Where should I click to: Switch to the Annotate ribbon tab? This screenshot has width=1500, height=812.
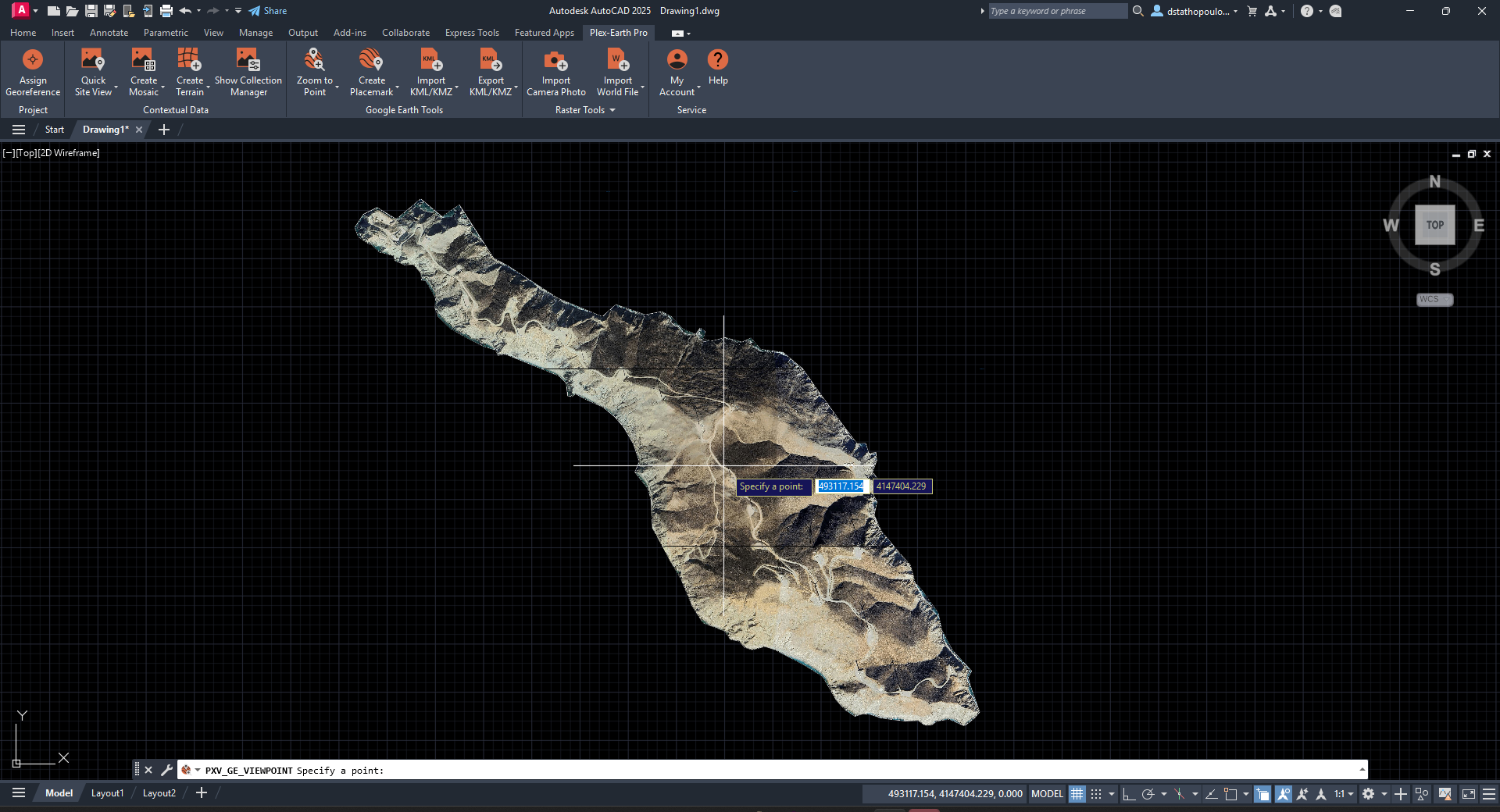(109, 33)
